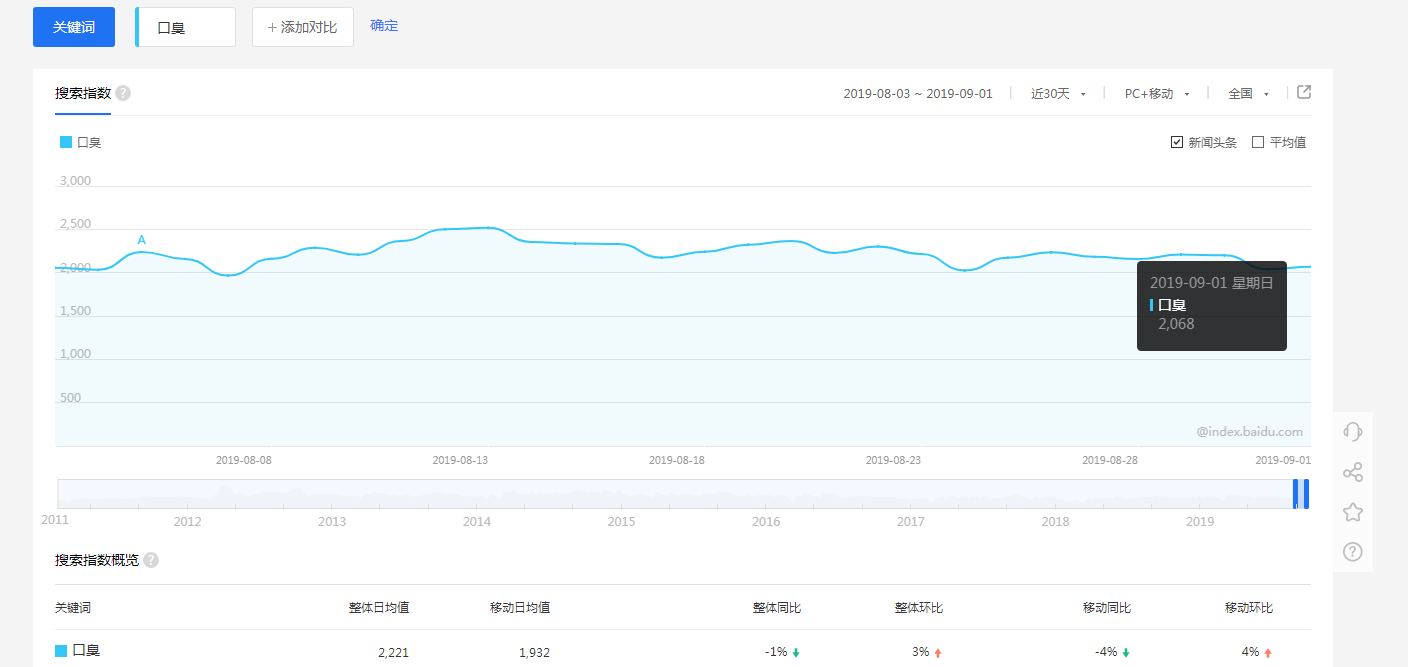Open the help question mark icon in sidebar
This screenshot has width=1408, height=667.
pyautogui.click(x=1352, y=552)
